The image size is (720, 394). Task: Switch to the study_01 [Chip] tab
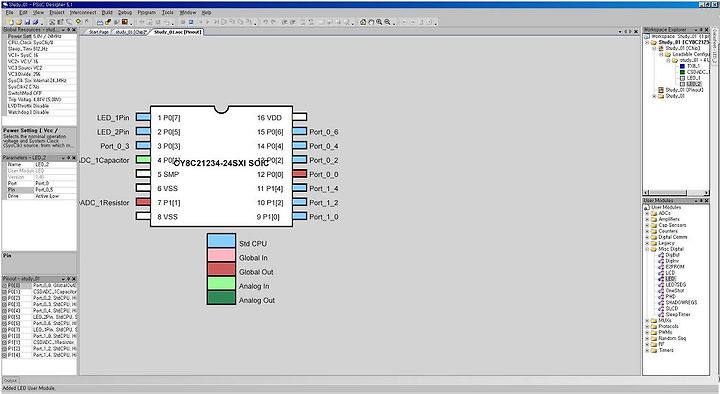click(130, 32)
